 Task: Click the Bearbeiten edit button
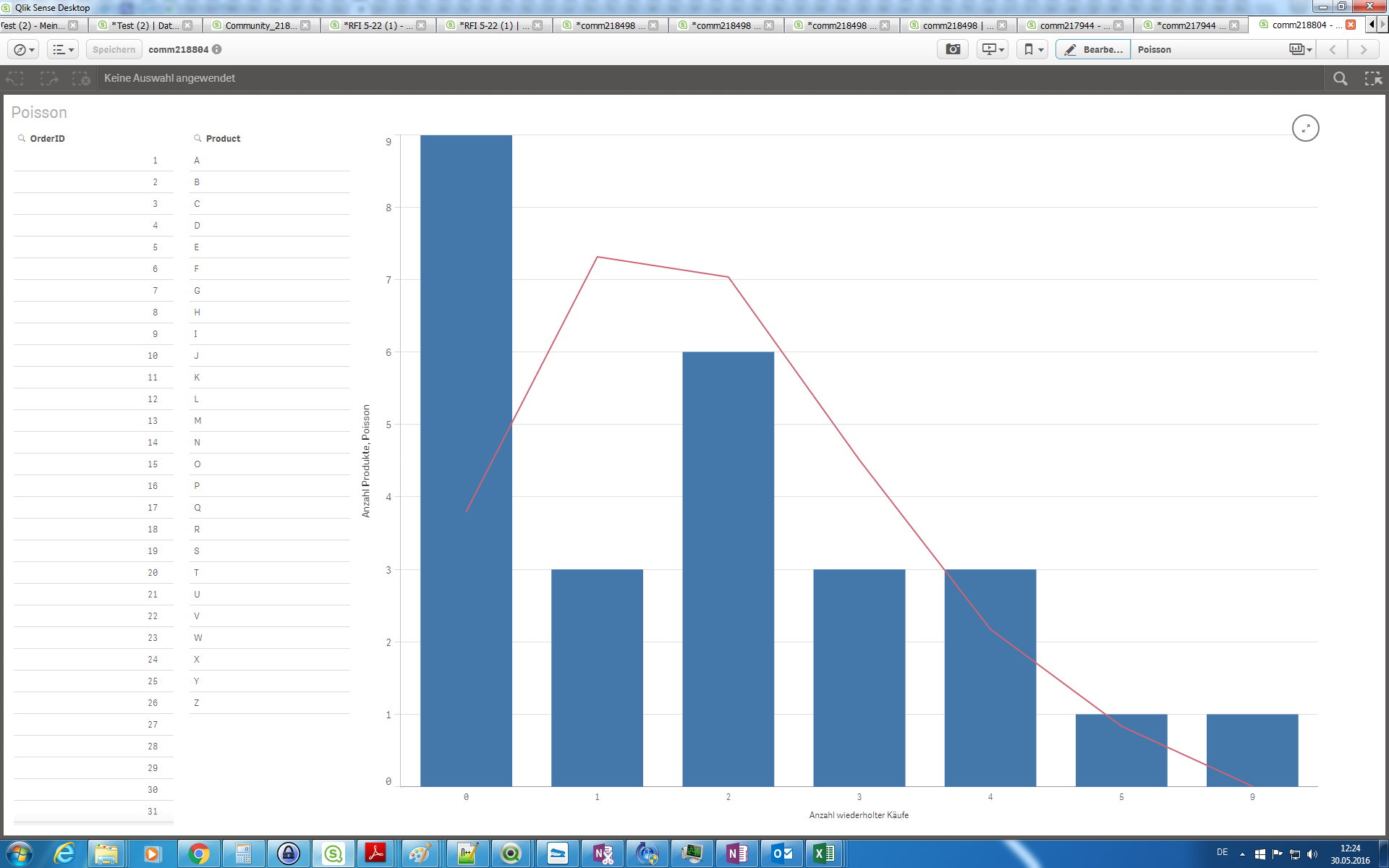(1093, 49)
